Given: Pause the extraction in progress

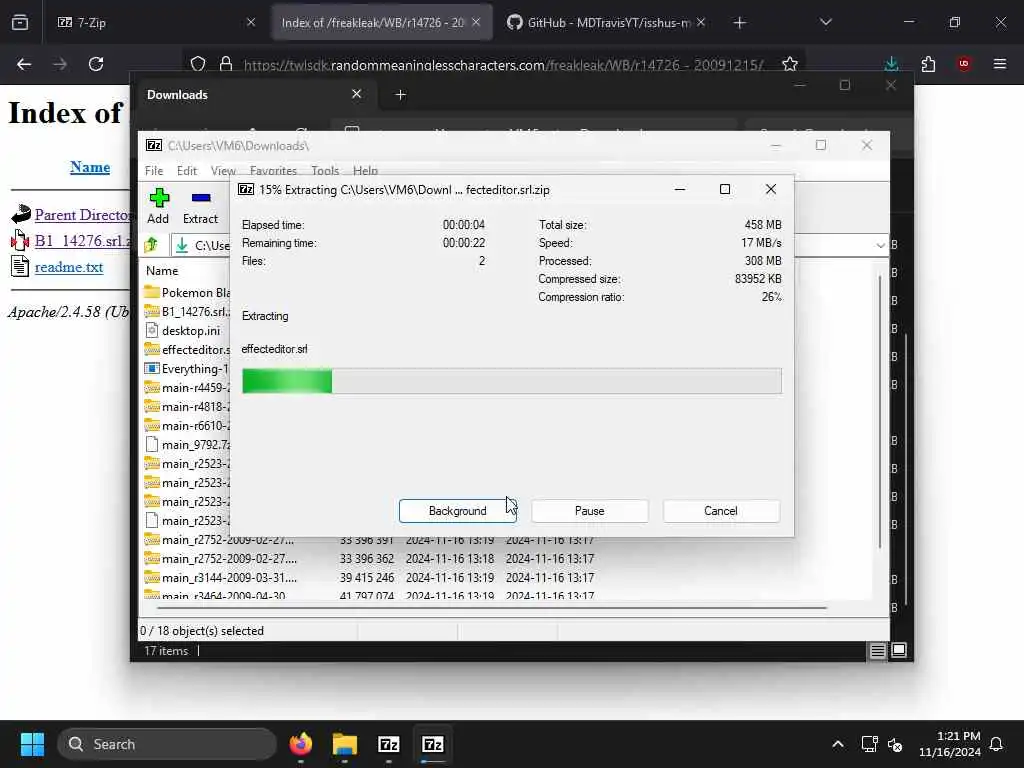Looking at the screenshot, I should point(589,511).
